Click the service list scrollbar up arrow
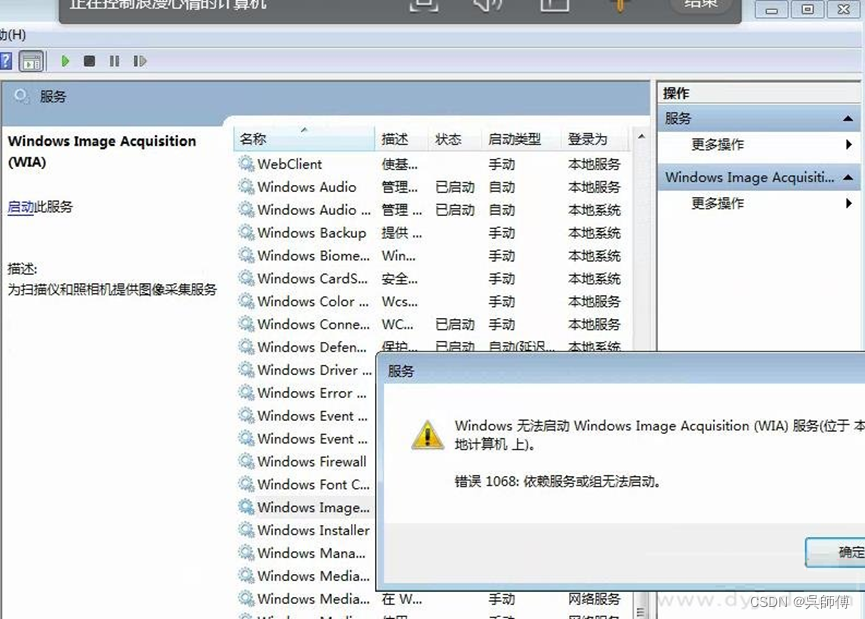Screen dimensions: 865x619 click(641, 136)
